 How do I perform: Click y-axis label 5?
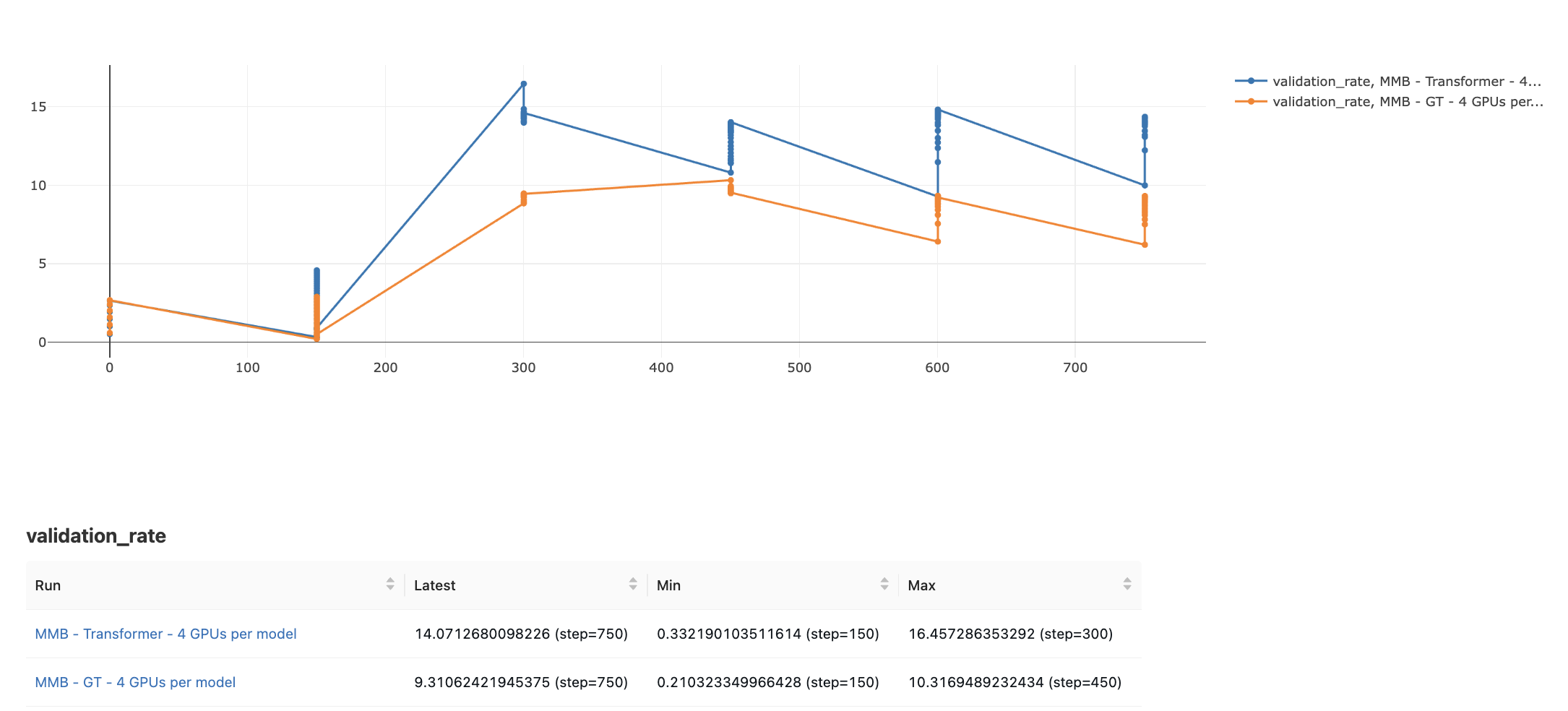click(43, 264)
